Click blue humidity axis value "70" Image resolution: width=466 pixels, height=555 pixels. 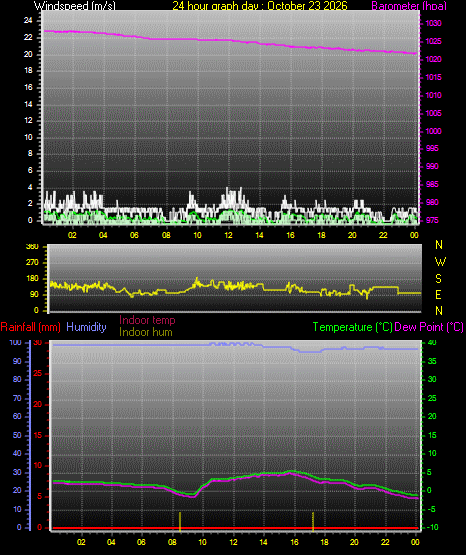17,399
